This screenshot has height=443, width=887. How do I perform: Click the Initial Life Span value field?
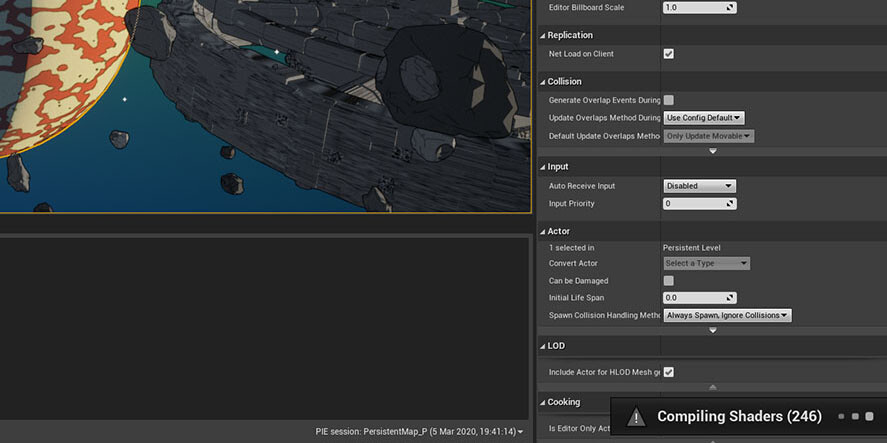pyautogui.click(x=692, y=298)
